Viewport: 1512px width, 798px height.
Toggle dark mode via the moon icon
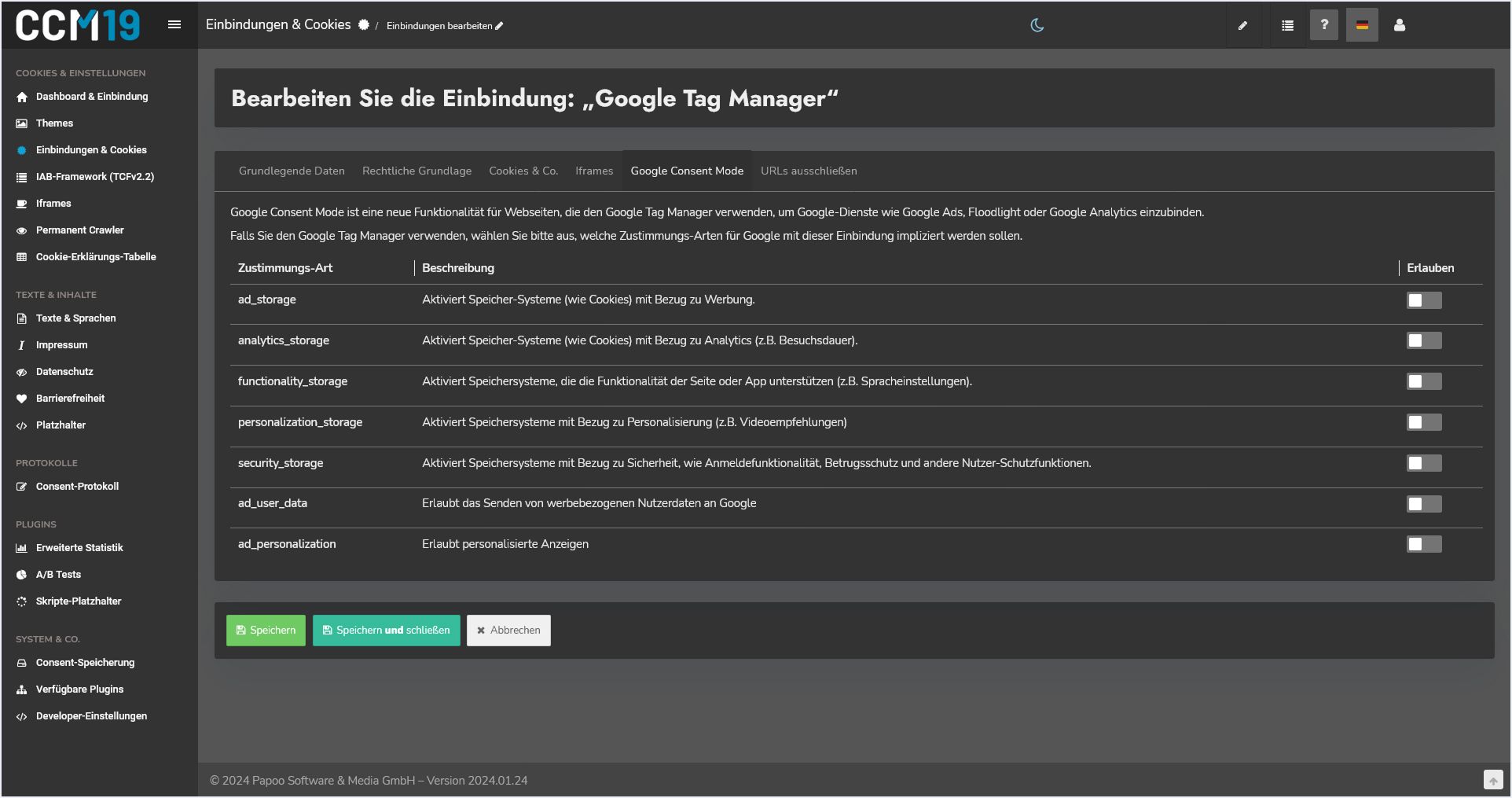pos(1037,24)
